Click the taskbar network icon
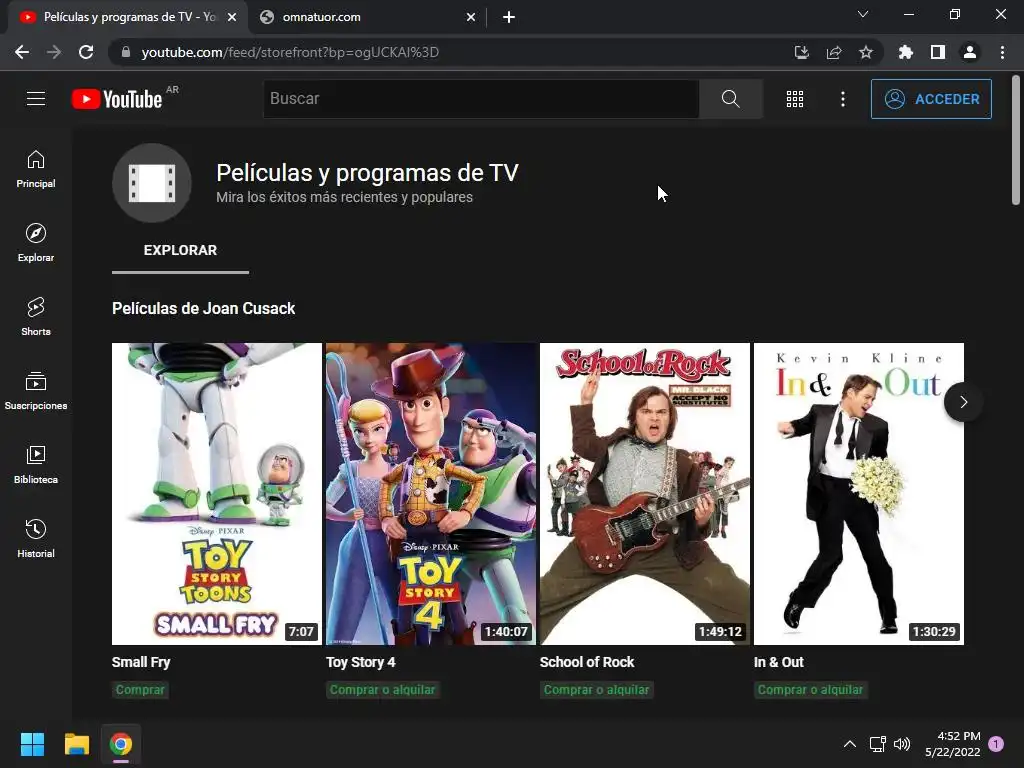Viewport: 1024px width, 768px height. pyautogui.click(x=878, y=744)
